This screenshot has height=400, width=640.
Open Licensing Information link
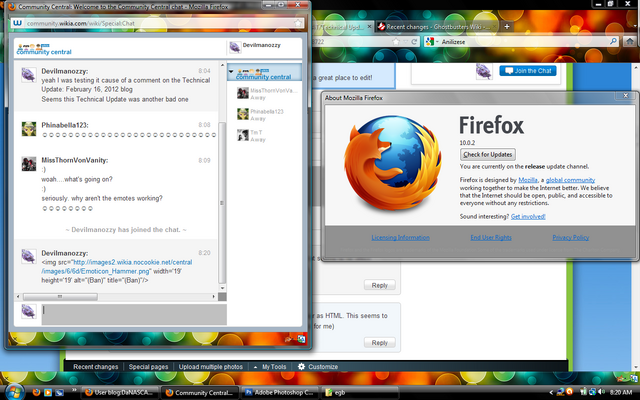click(x=400, y=238)
